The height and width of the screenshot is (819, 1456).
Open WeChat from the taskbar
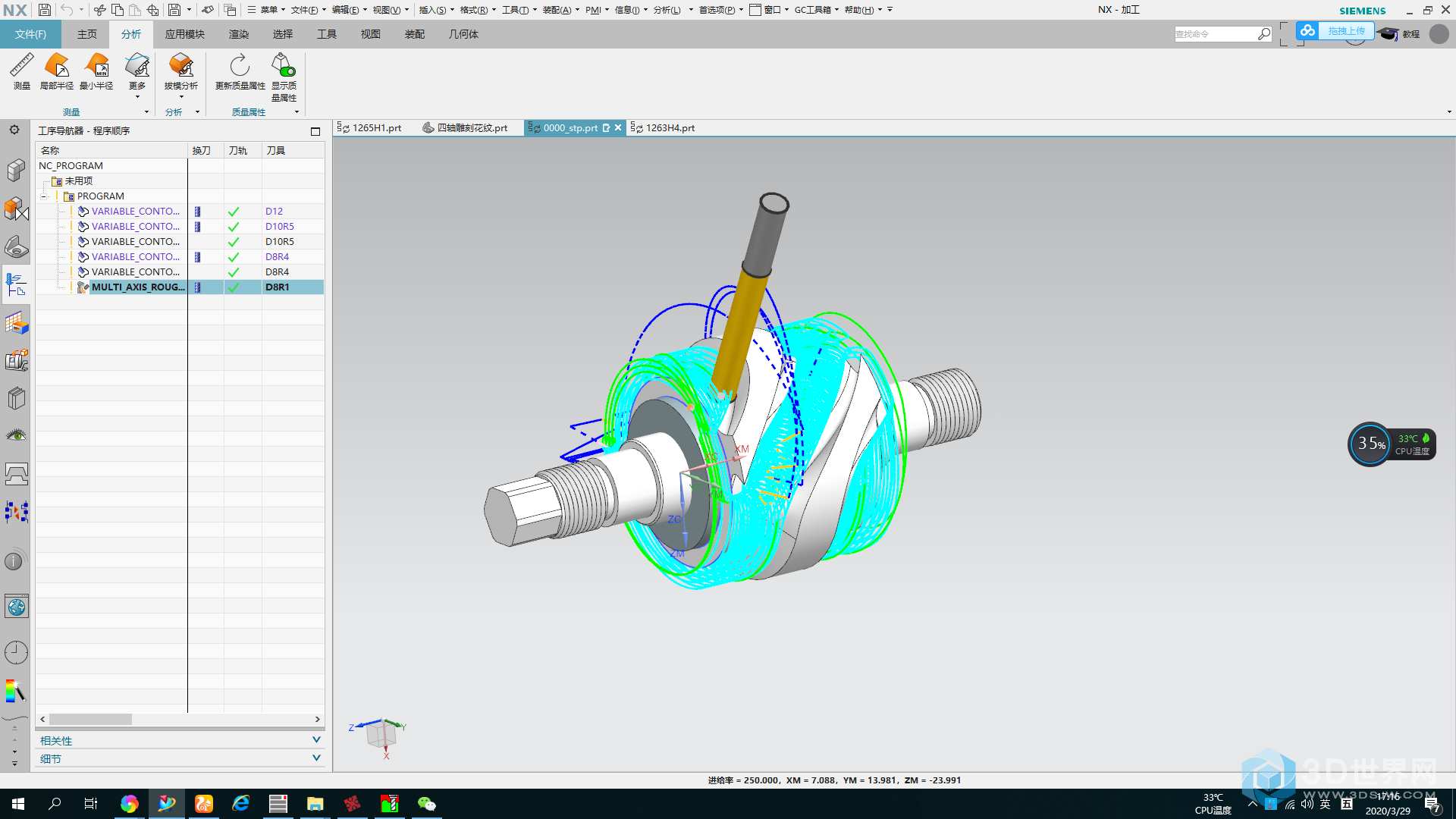pyautogui.click(x=427, y=804)
